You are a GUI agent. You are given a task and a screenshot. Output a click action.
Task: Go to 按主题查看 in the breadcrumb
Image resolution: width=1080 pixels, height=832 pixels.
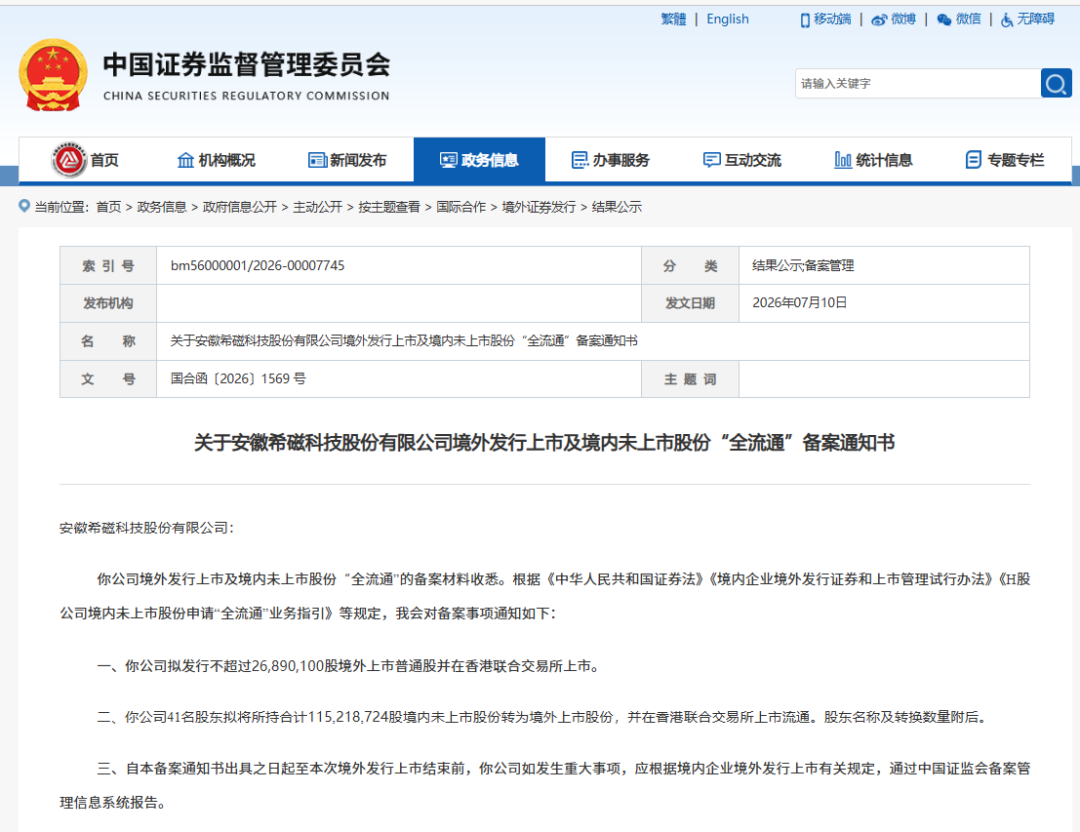click(x=389, y=207)
